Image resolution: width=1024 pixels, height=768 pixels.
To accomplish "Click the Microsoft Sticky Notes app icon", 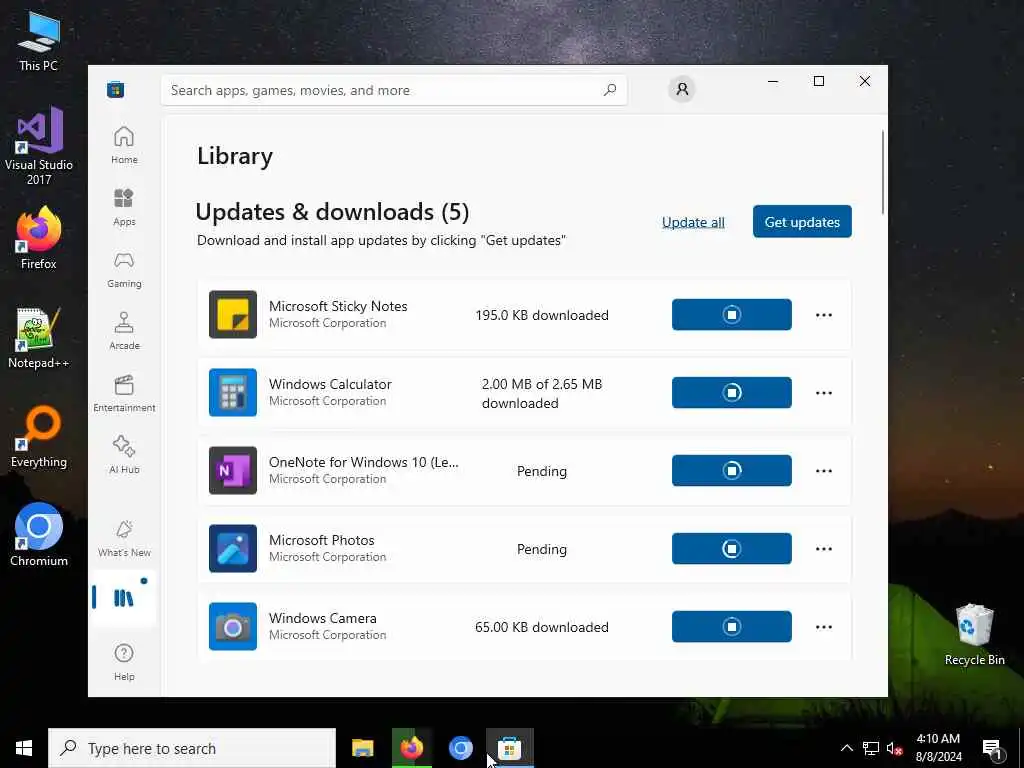I will click(x=232, y=315).
